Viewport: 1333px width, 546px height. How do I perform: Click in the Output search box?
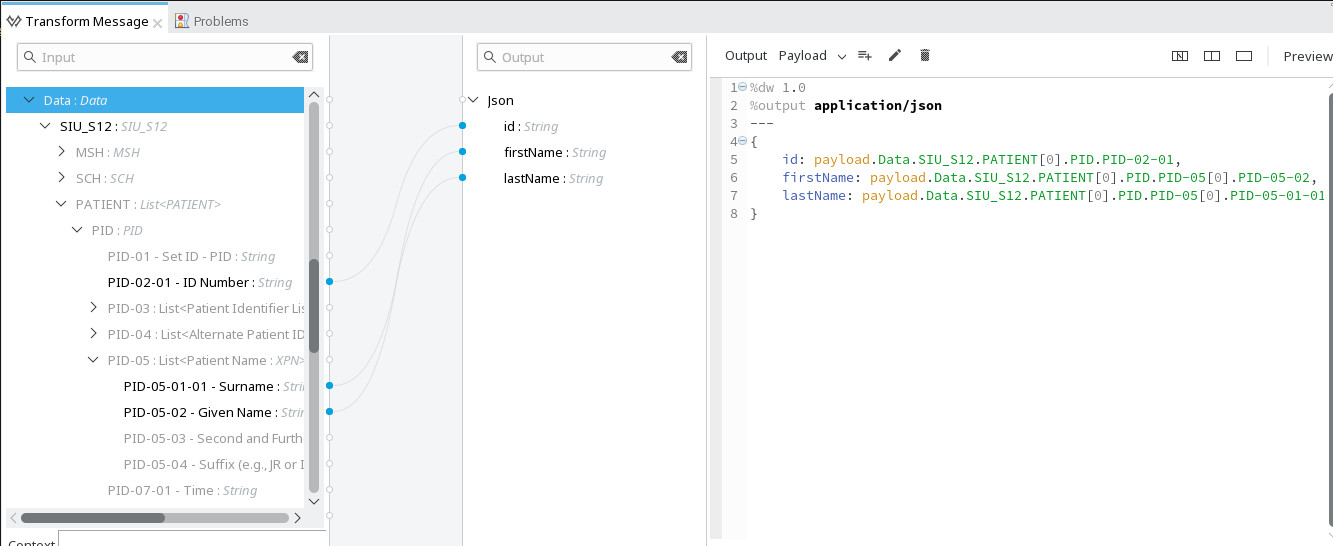pyautogui.click(x=580, y=58)
